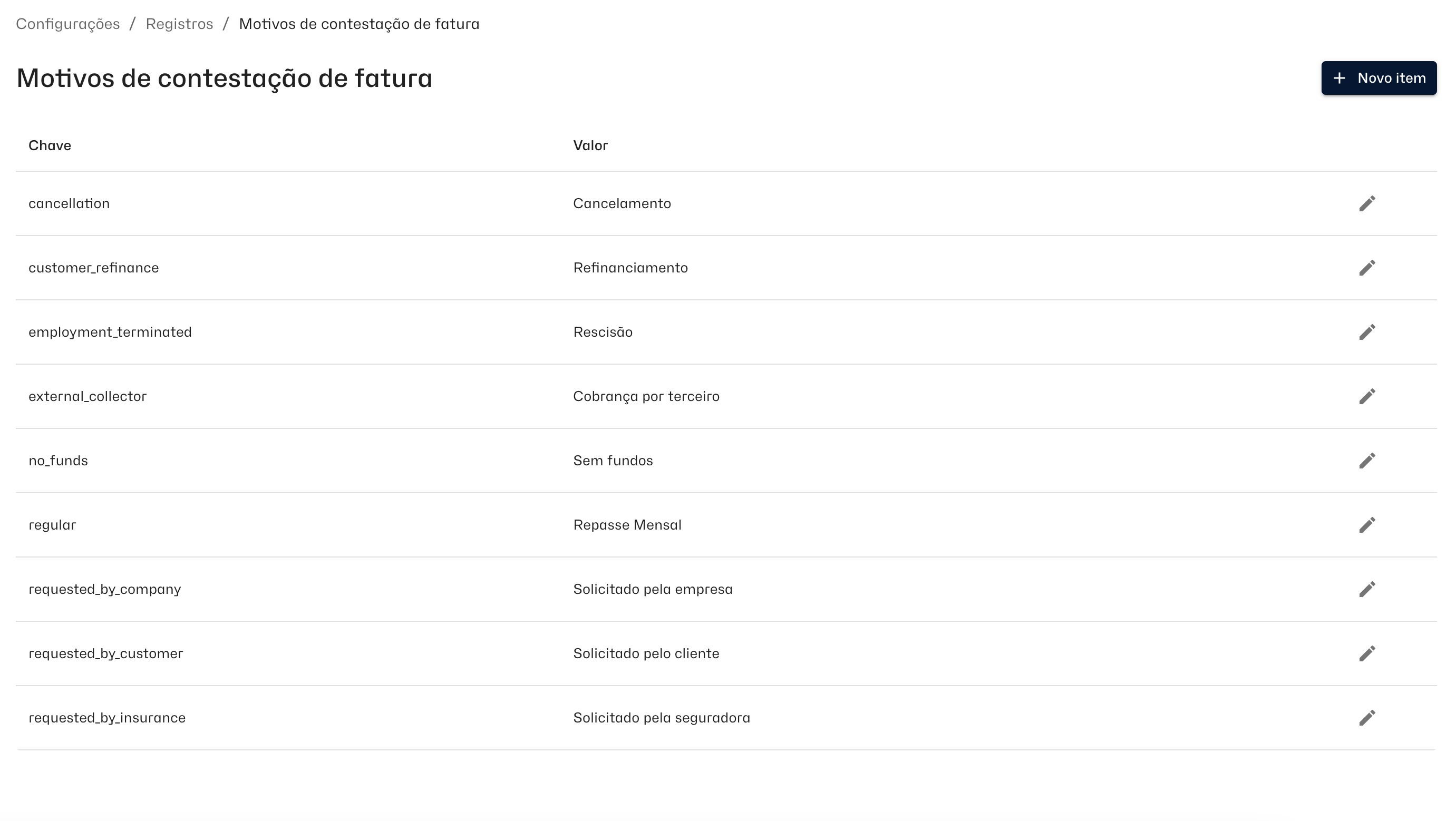Go to Configurações breadcrumb
This screenshot has height=821, width=1456.
click(x=68, y=24)
